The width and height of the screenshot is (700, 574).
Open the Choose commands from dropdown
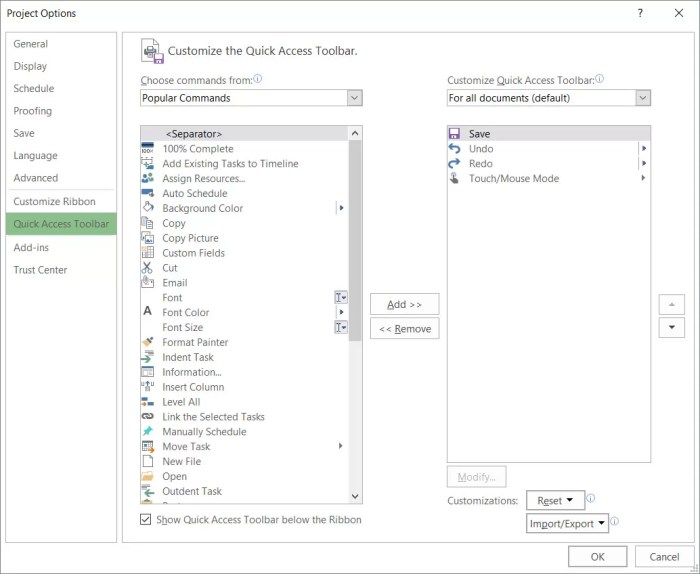pyautogui.click(x=251, y=98)
